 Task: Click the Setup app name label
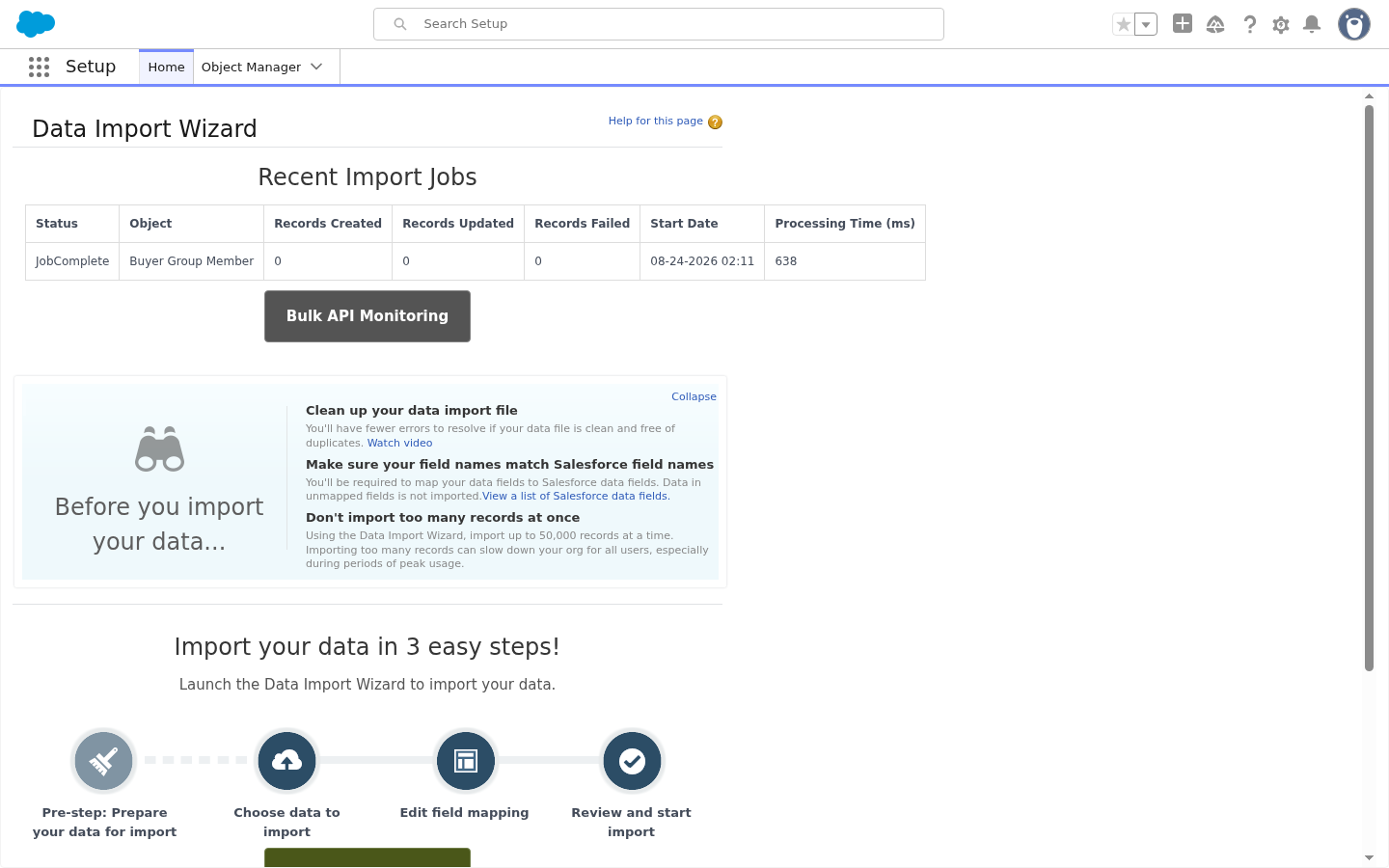(x=91, y=67)
